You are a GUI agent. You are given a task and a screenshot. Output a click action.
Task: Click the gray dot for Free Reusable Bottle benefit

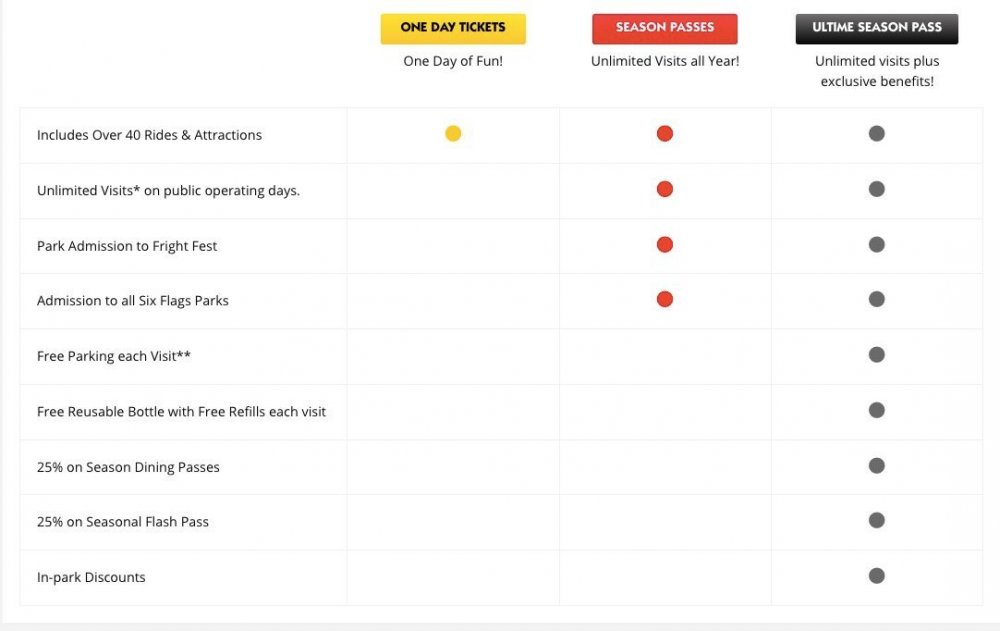876,410
